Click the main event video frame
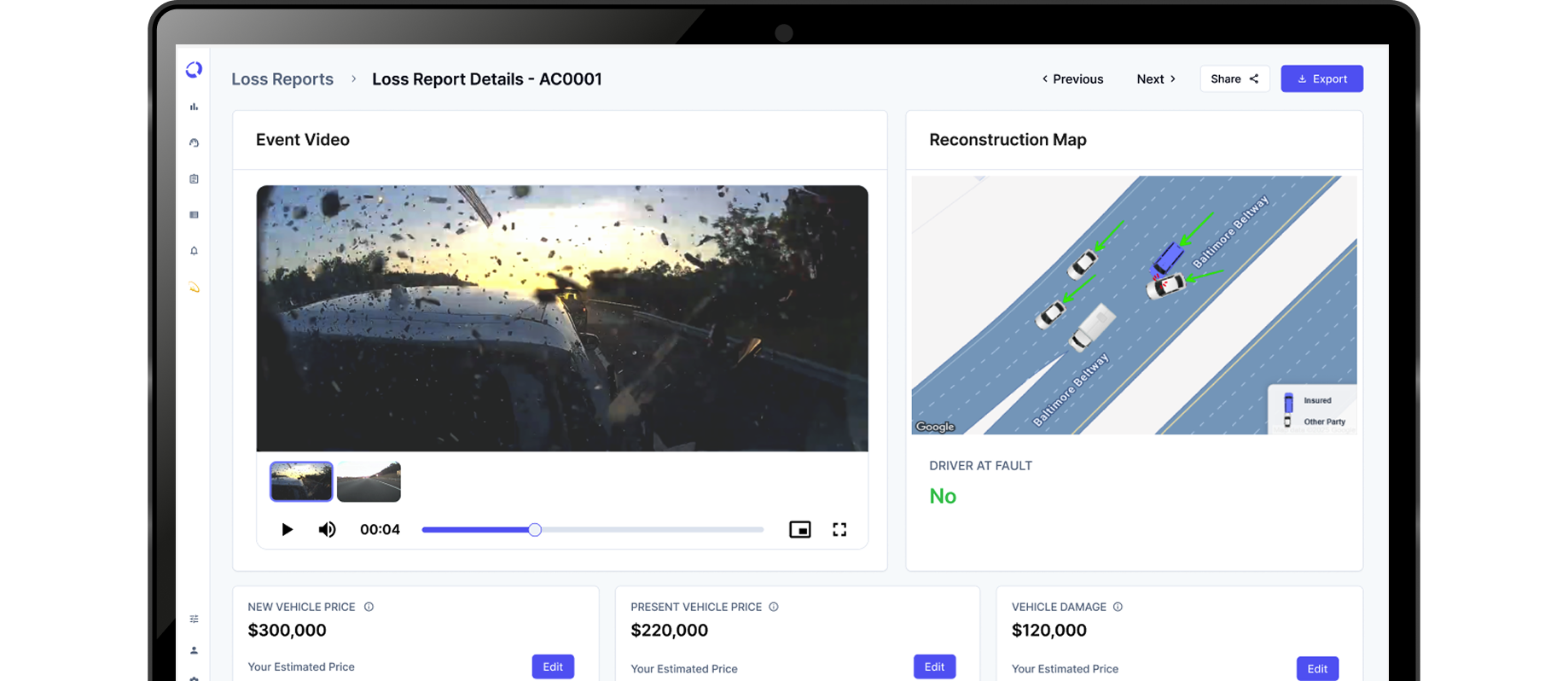Image resolution: width=1568 pixels, height=681 pixels. pyautogui.click(x=562, y=318)
